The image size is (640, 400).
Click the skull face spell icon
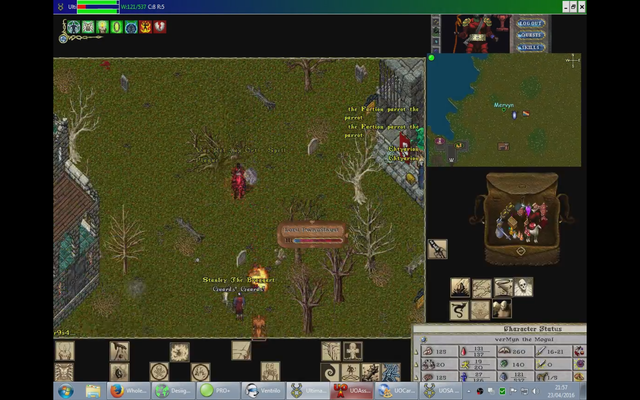point(523,287)
